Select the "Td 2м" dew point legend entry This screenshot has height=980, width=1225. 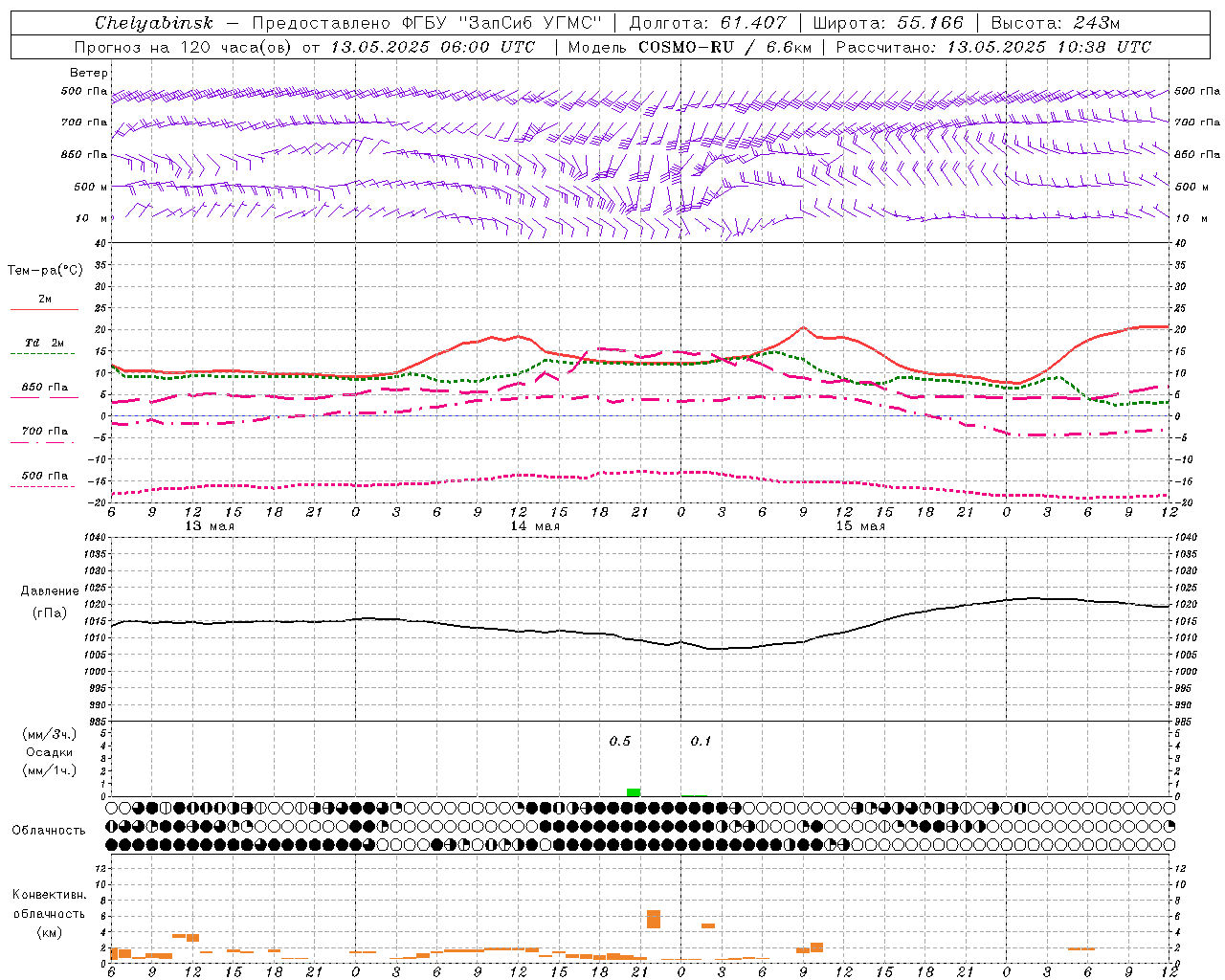[45, 343]
